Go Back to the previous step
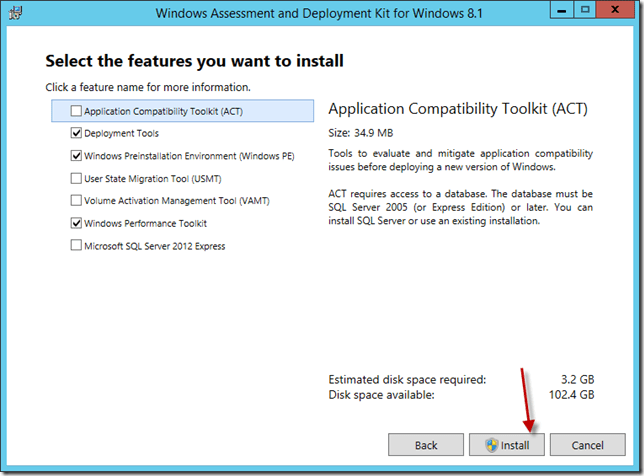644x476 pixels. [x=426, y=445]
